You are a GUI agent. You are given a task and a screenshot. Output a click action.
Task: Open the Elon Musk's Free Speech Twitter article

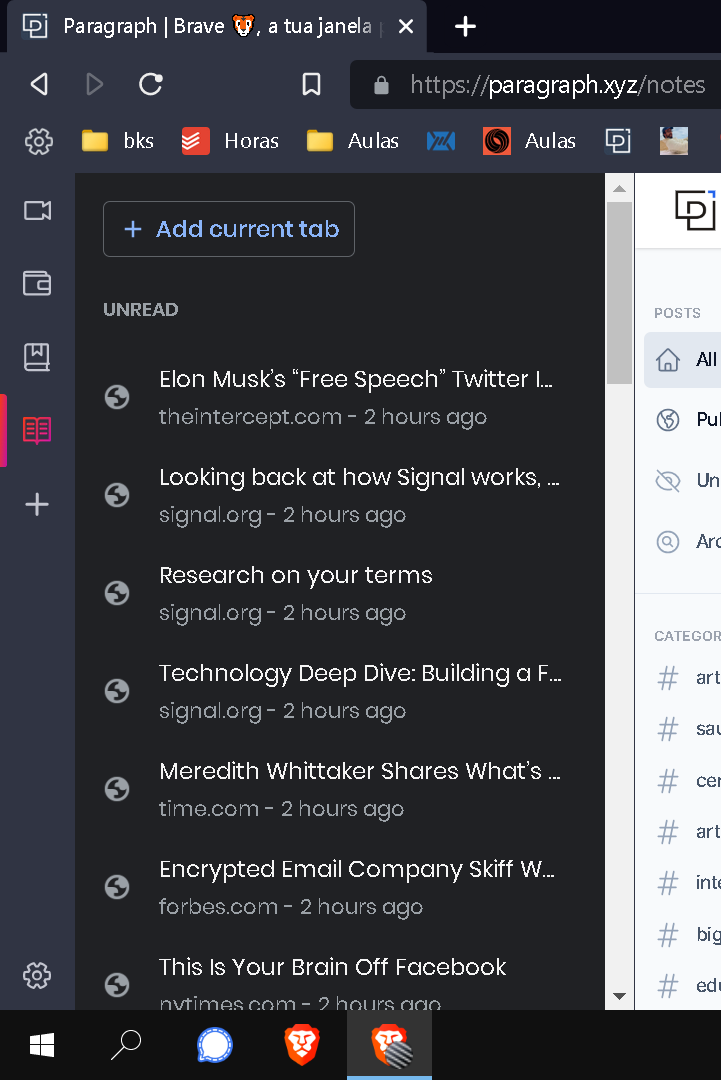(x=339, y=397)
